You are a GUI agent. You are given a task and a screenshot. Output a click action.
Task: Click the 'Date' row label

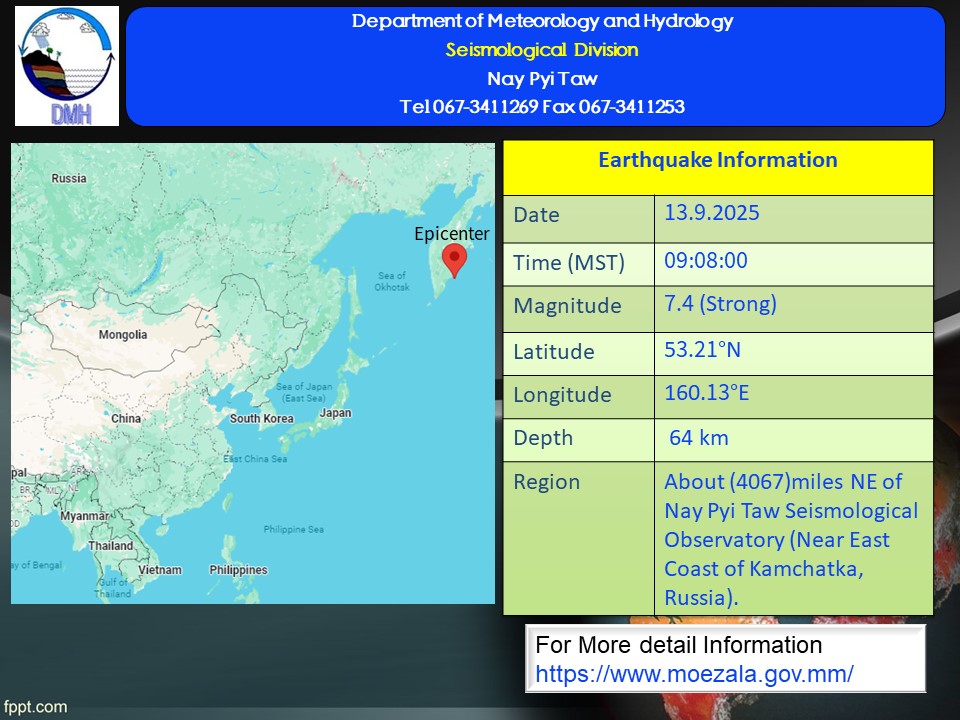(x=536, y=215)
